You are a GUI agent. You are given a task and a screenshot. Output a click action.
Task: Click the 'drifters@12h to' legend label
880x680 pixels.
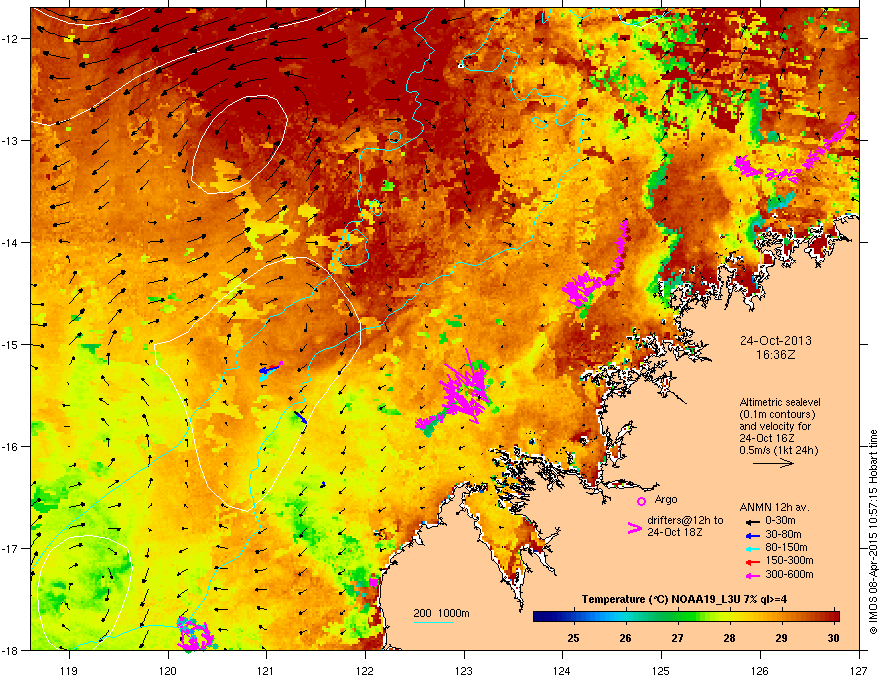pyautogui.click(x=685, y=520)
